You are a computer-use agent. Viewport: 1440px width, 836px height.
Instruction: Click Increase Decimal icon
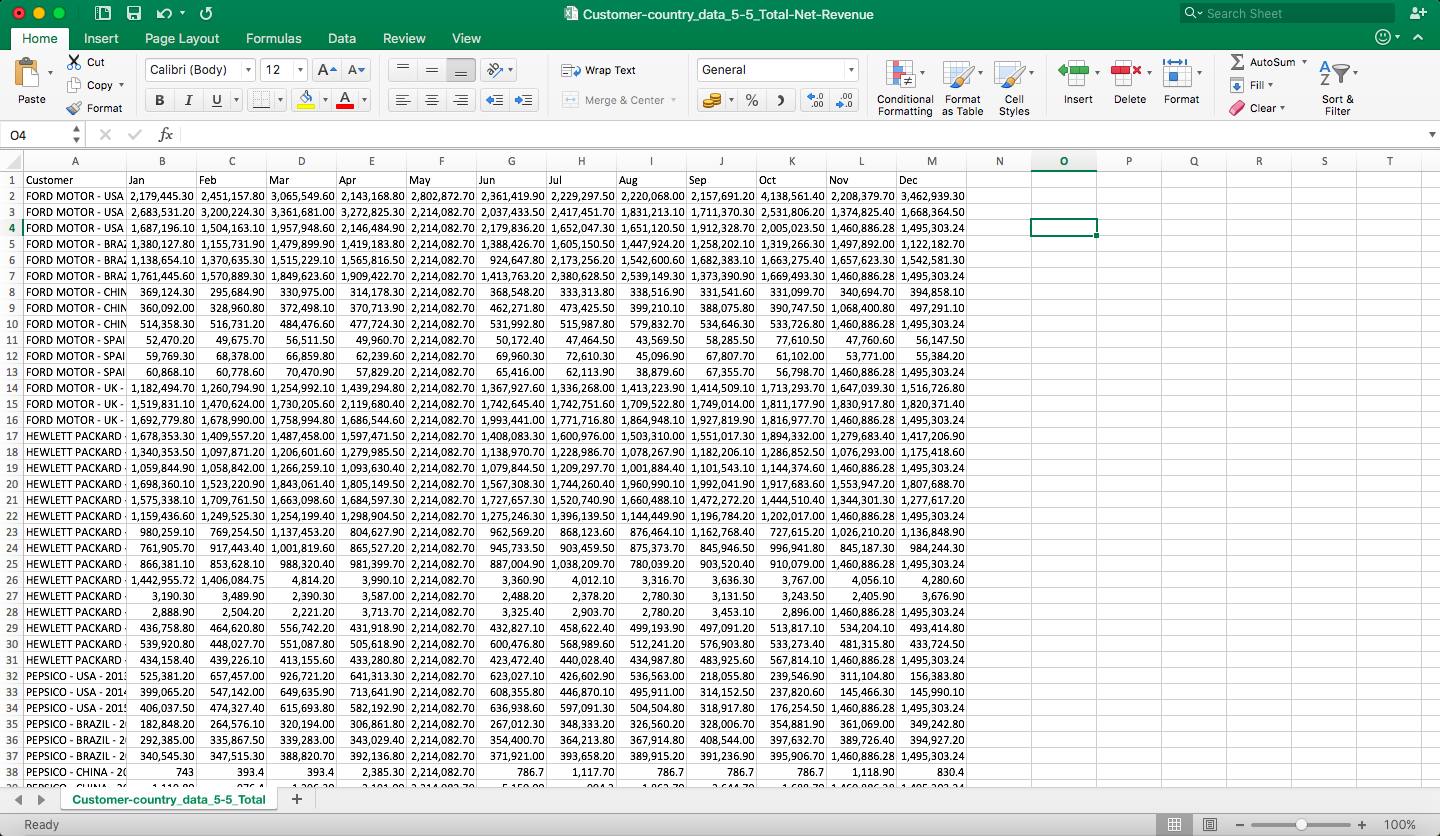(816, 100)
